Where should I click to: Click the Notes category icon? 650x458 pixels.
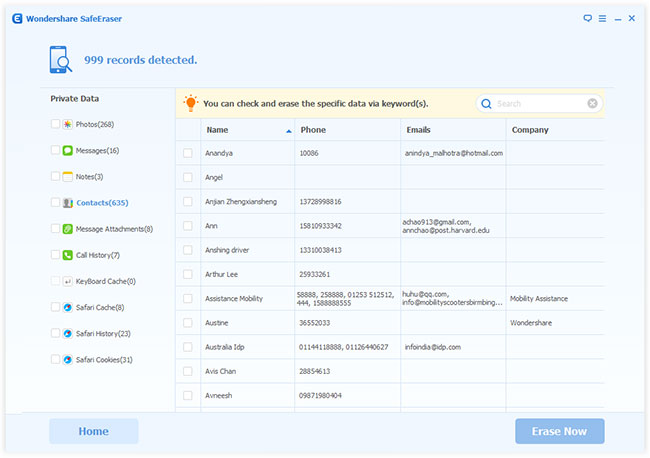coord(67,177)
